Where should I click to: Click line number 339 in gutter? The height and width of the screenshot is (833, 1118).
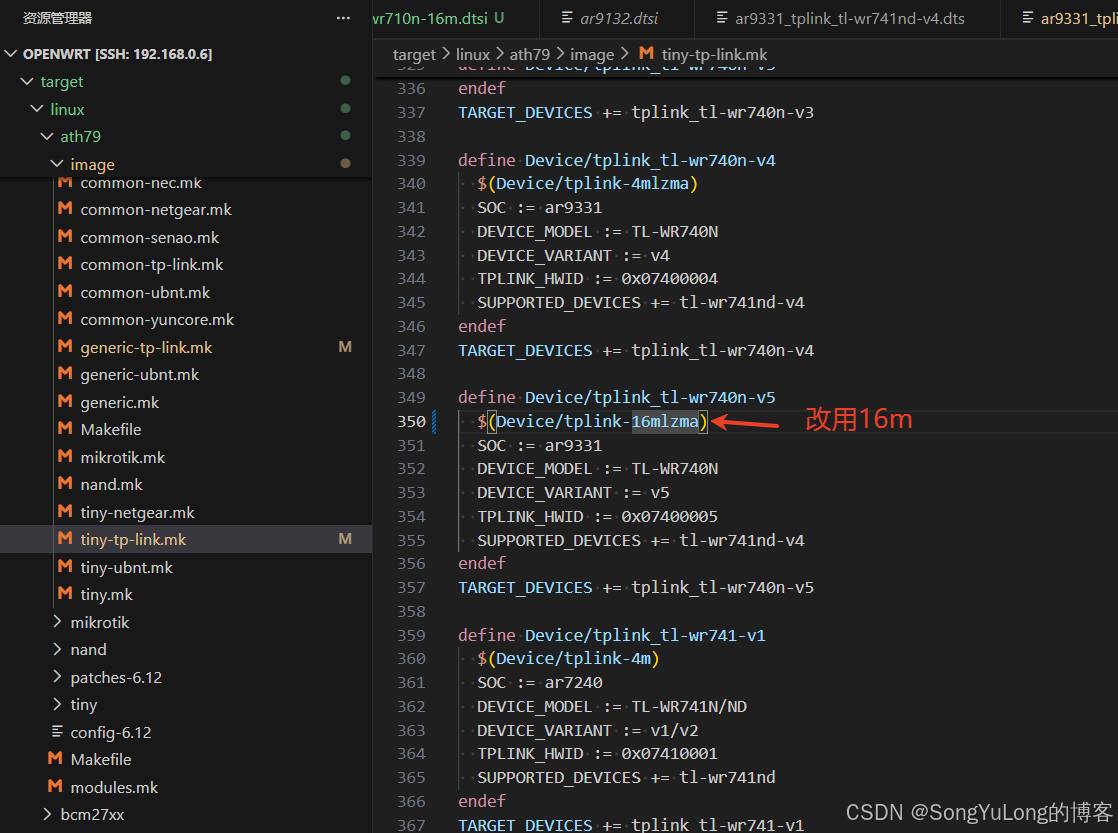tap(411, 160)
